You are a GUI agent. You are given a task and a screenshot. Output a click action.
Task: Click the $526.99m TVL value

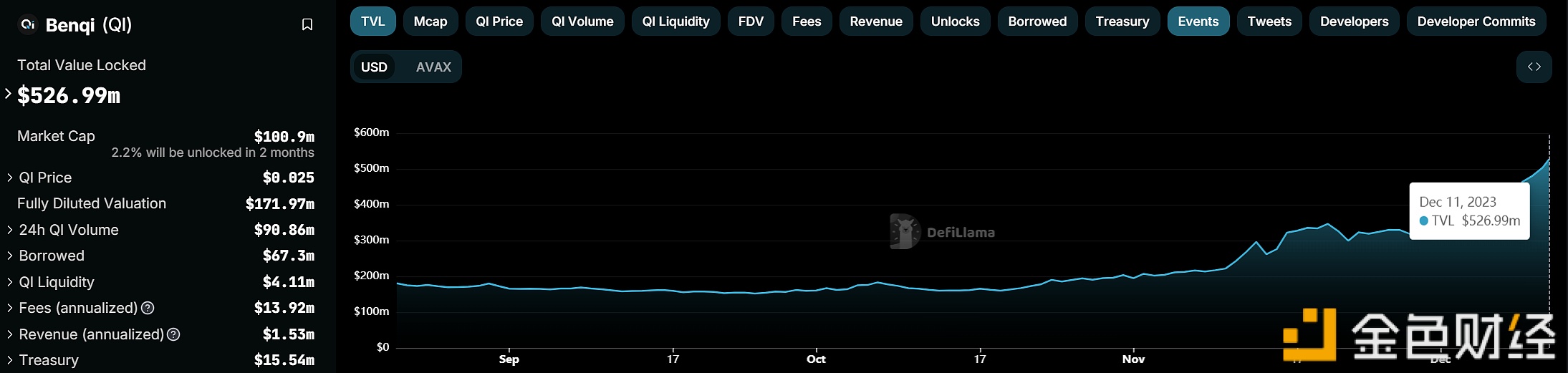tap(69, 95)
